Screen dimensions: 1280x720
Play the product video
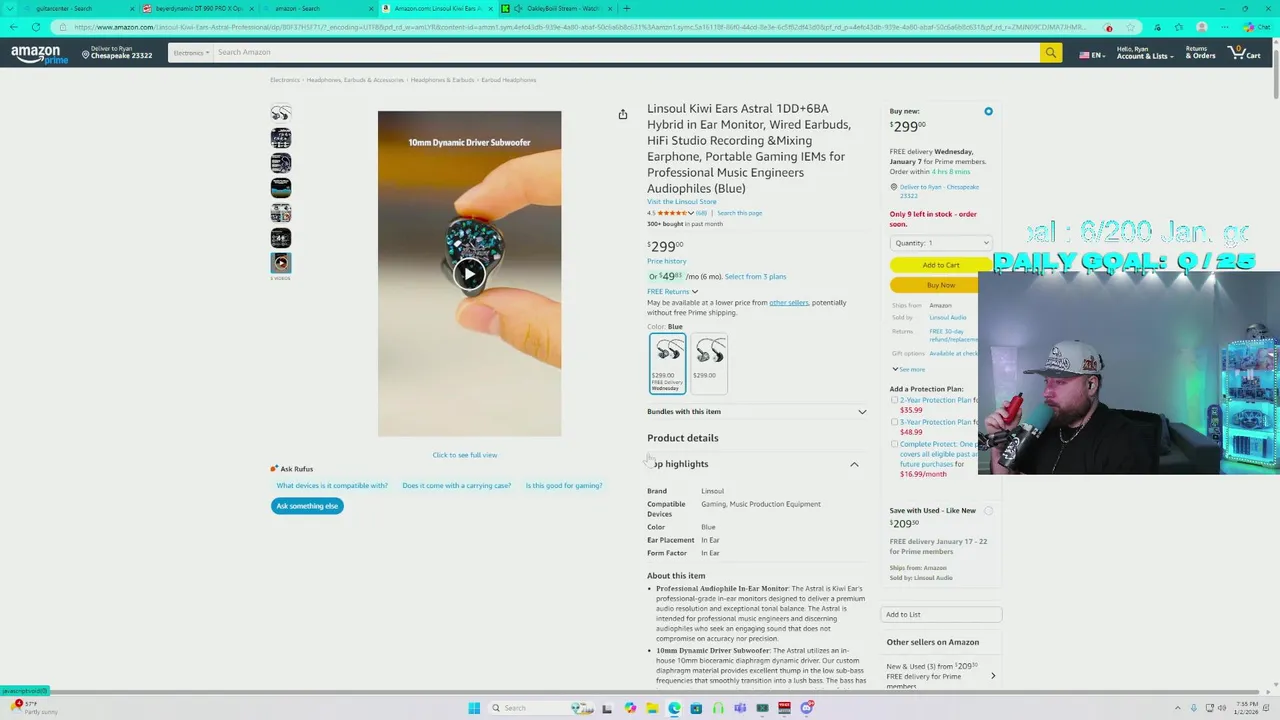click(x=469, y=273)
